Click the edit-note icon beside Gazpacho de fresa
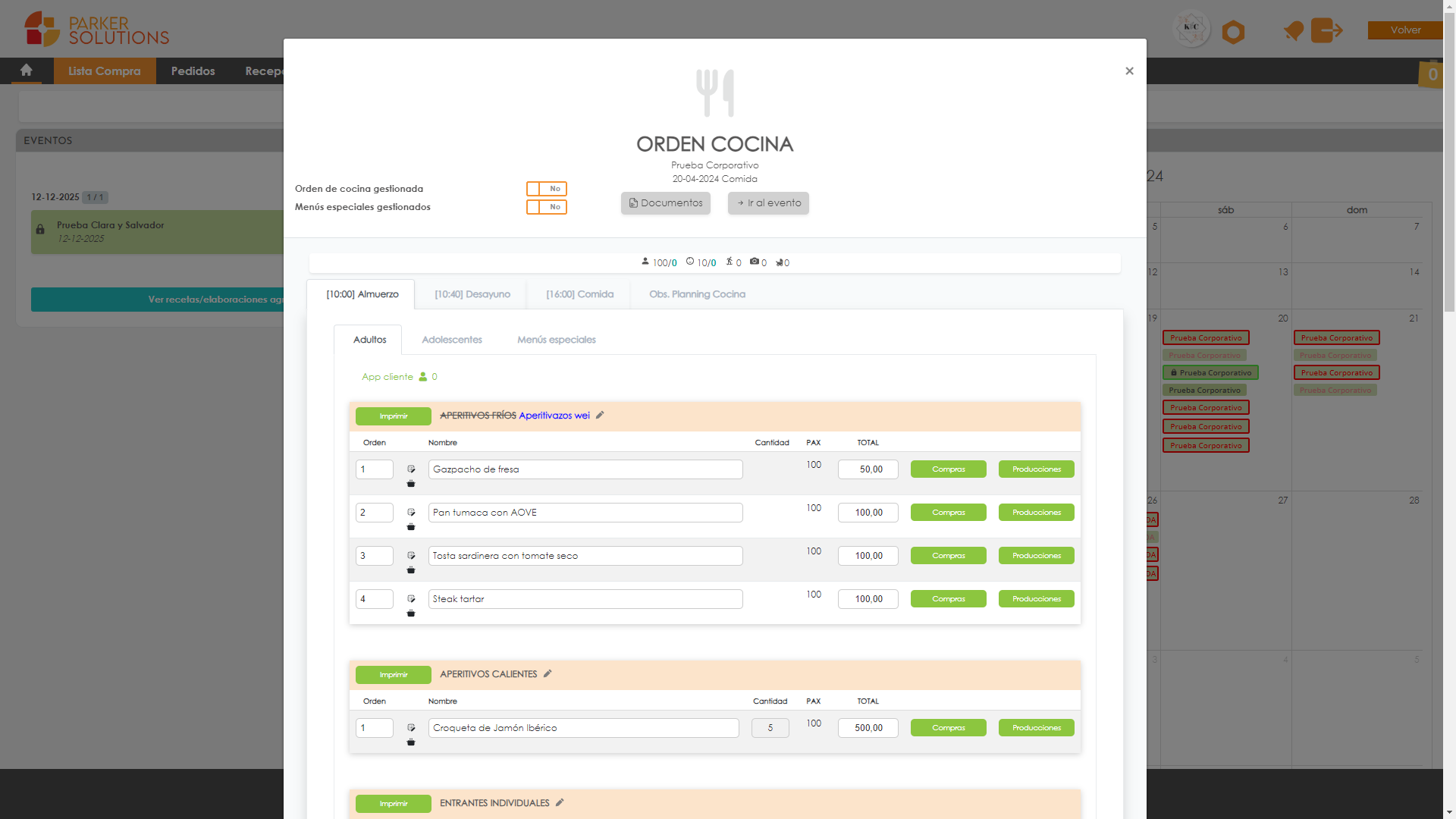This screenshot has width=1456, height=819. (411, 469)
